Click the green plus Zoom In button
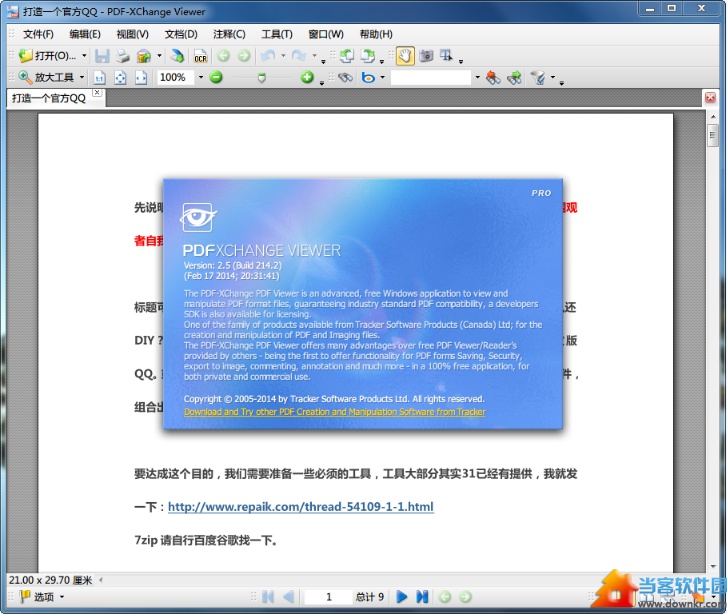 click(307, 77)
